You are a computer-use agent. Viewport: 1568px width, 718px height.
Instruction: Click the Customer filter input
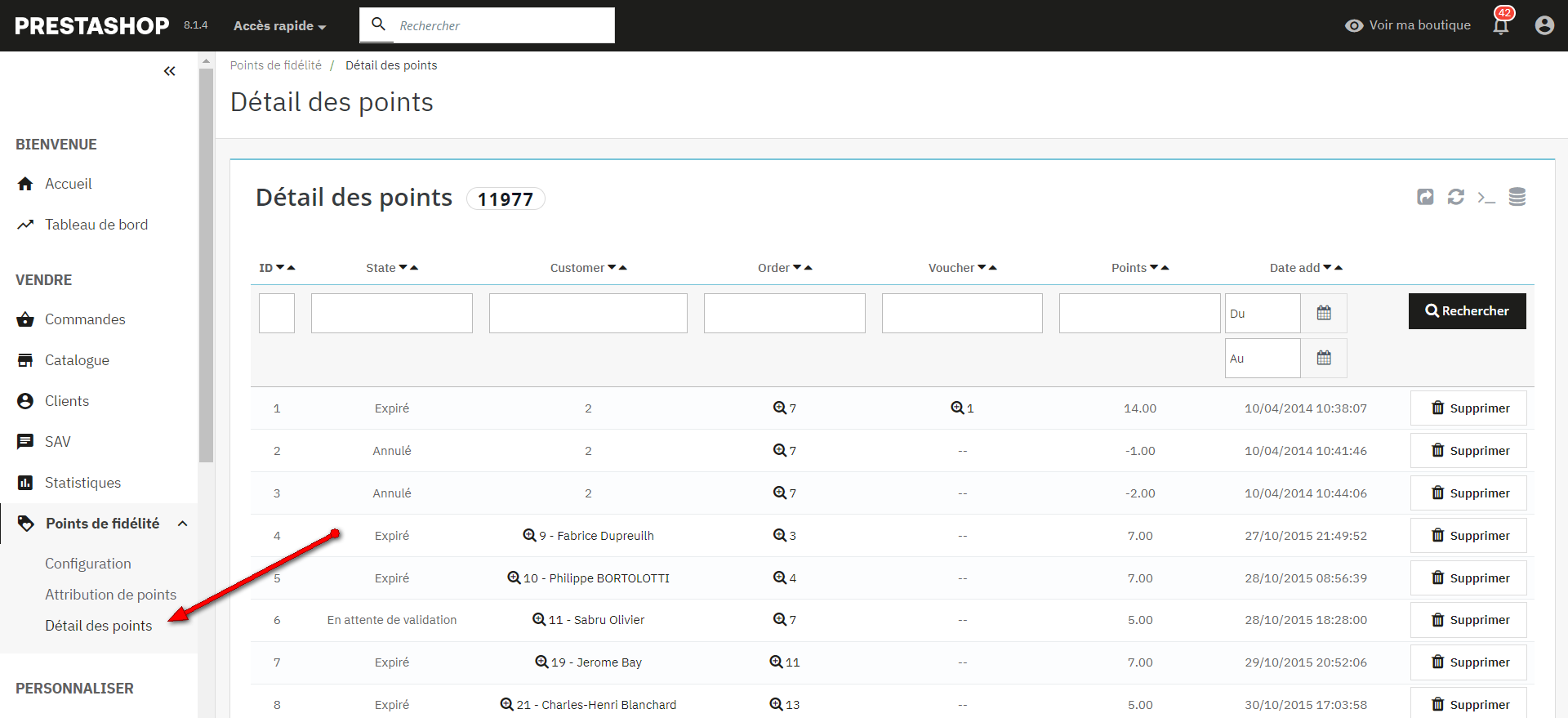[x=588, y=313]
